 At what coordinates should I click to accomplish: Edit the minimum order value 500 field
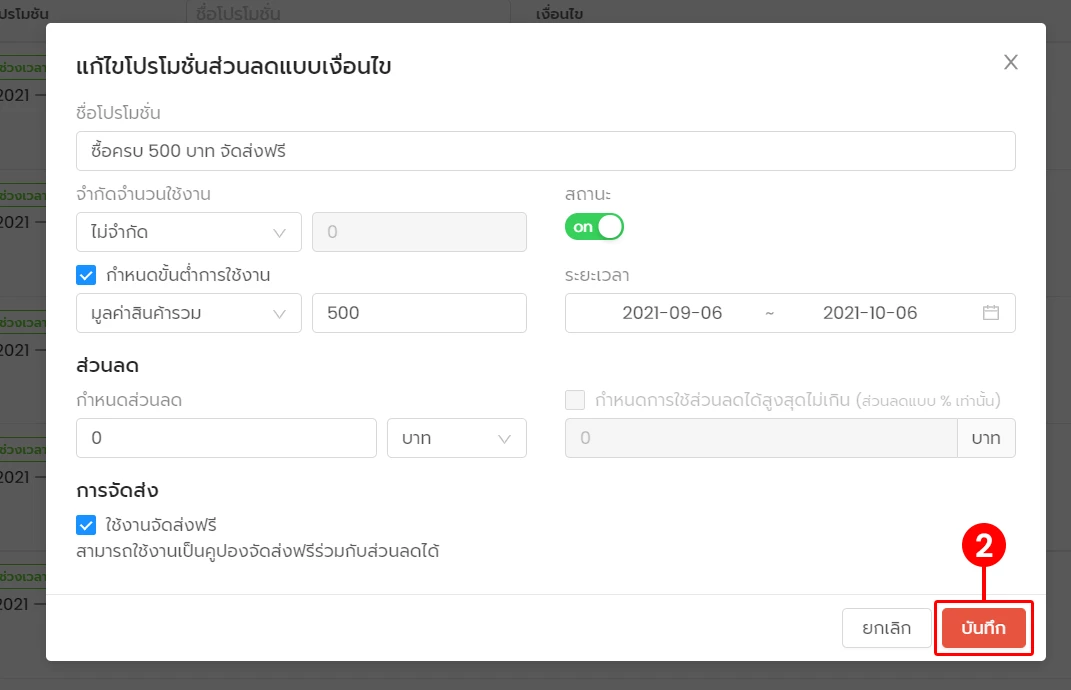coord(419,313)
